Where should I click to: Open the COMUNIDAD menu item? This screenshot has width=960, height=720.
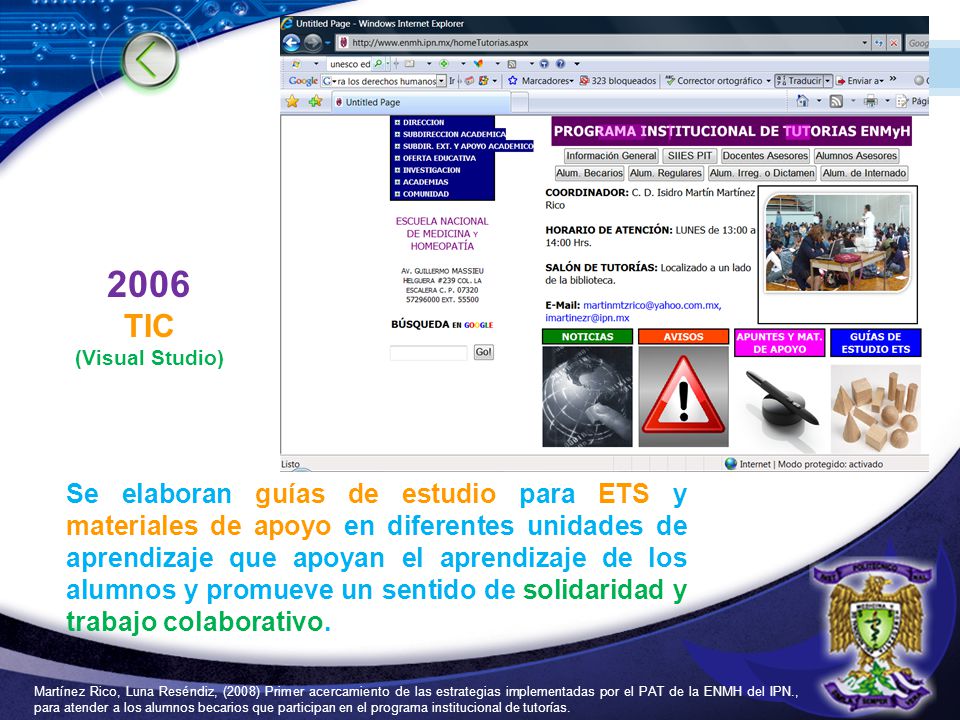(x=422, y=194)
